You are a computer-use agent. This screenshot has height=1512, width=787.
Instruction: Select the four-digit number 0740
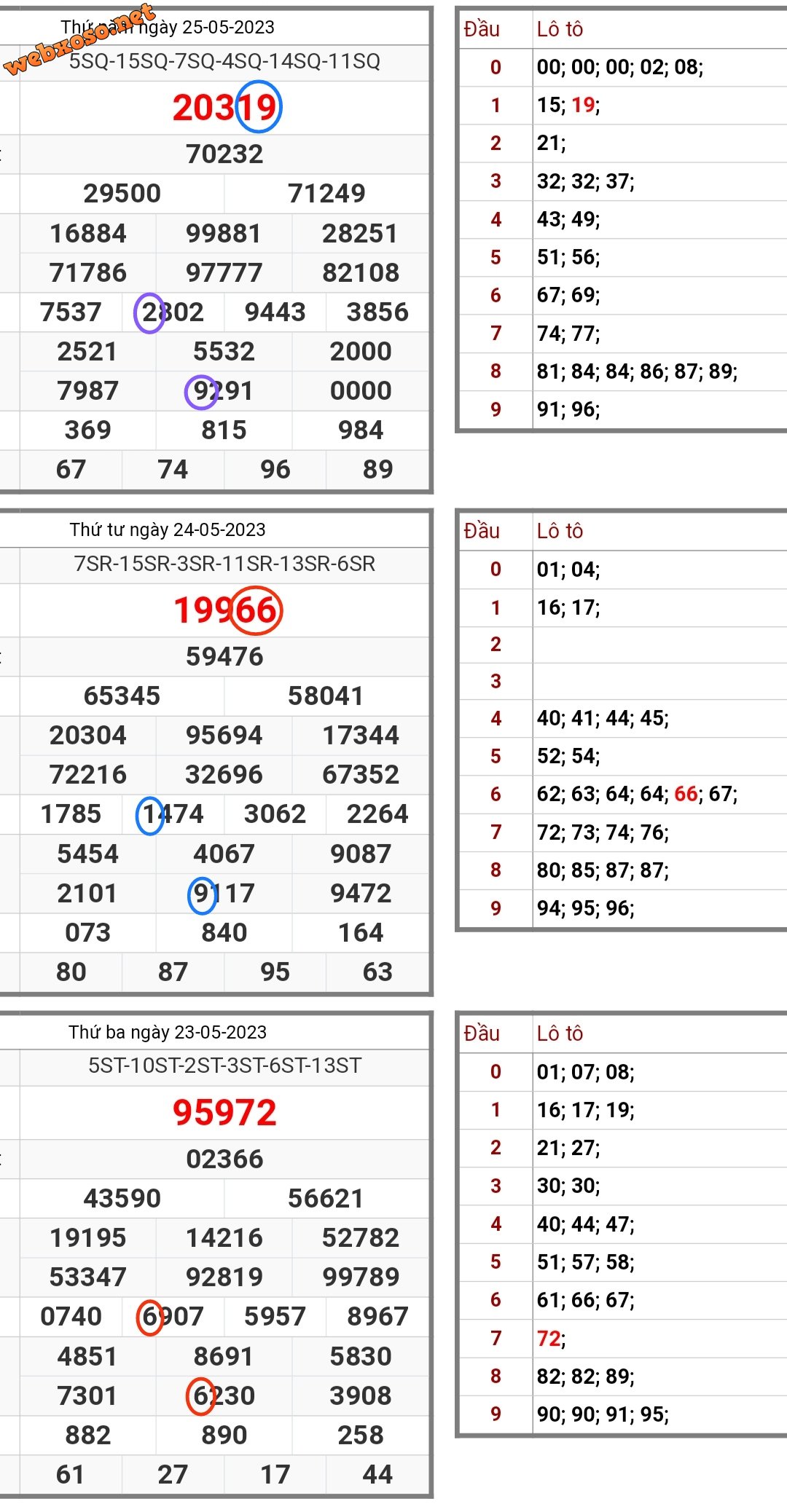[71, 1316]
